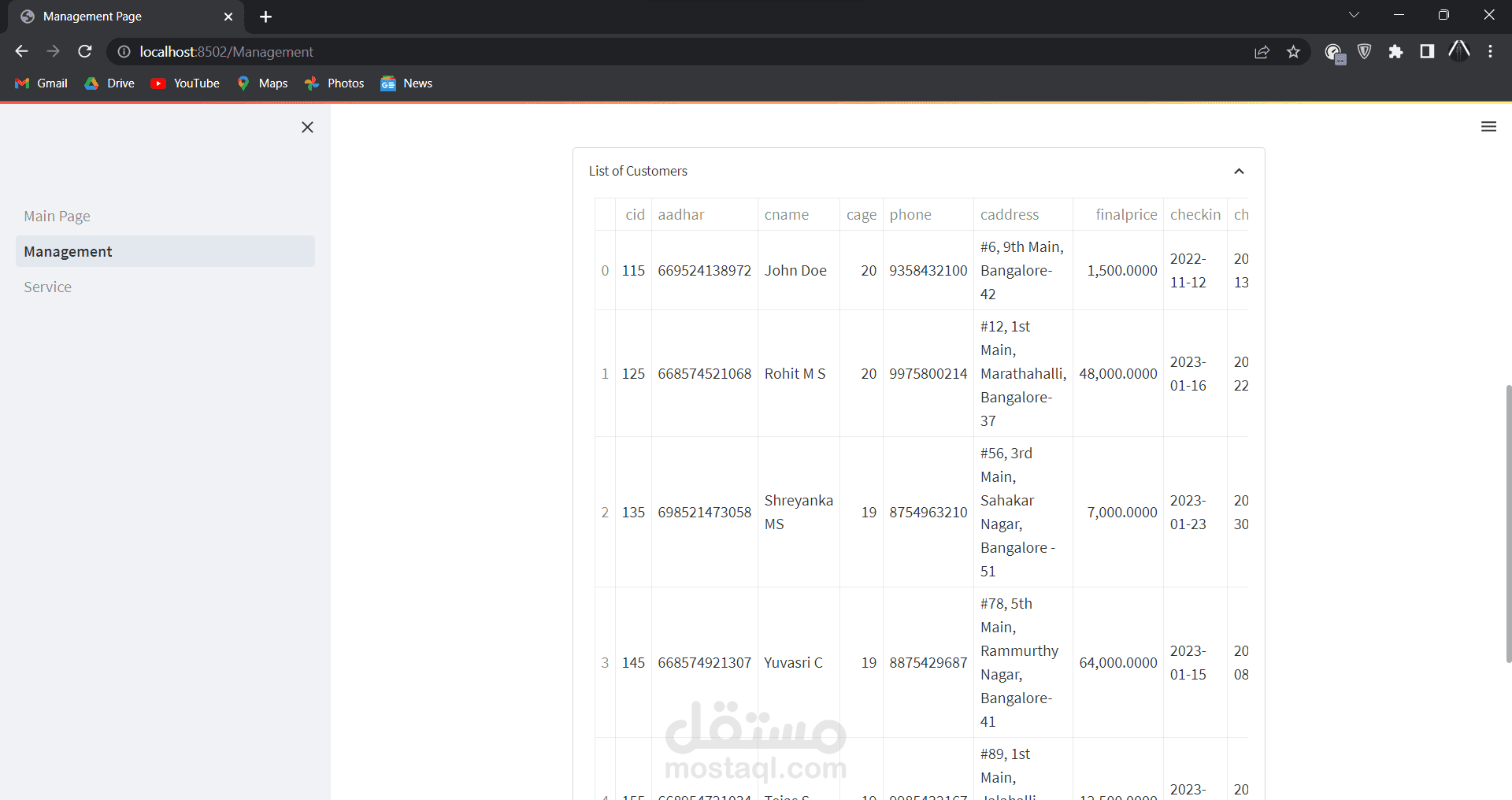Toggle the browser side panel icon
Image resolution: width=1512 pixels, height=800 pixels.
click(1426, 51)
